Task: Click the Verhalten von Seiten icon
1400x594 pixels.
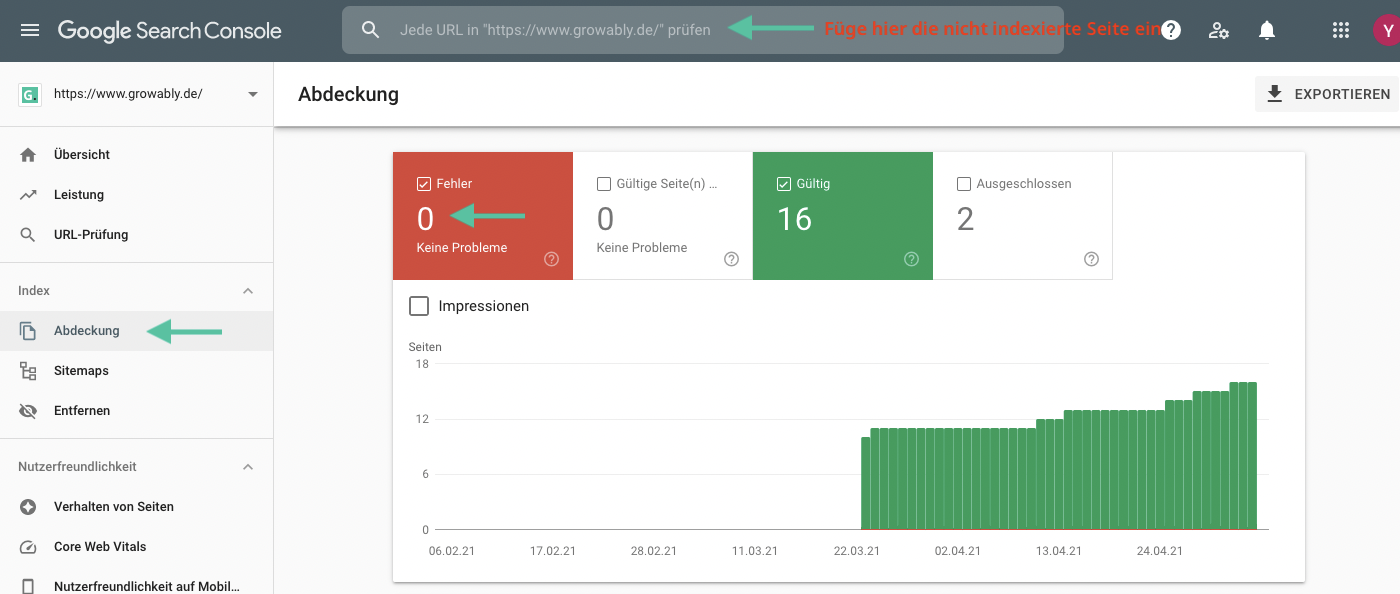Action: (28, 507)
